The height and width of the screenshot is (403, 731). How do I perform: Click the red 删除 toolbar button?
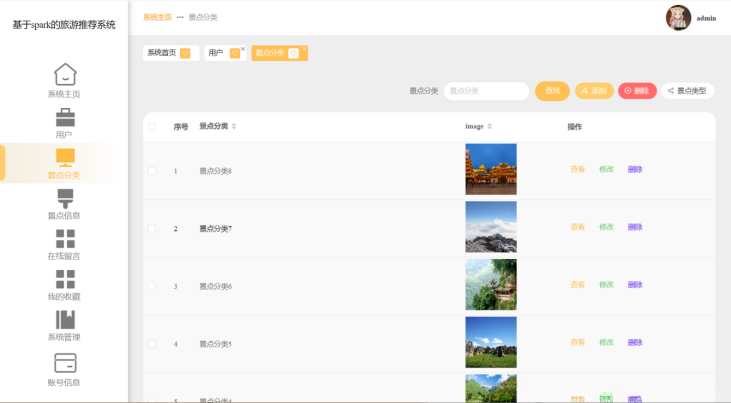tap(637, 91)
